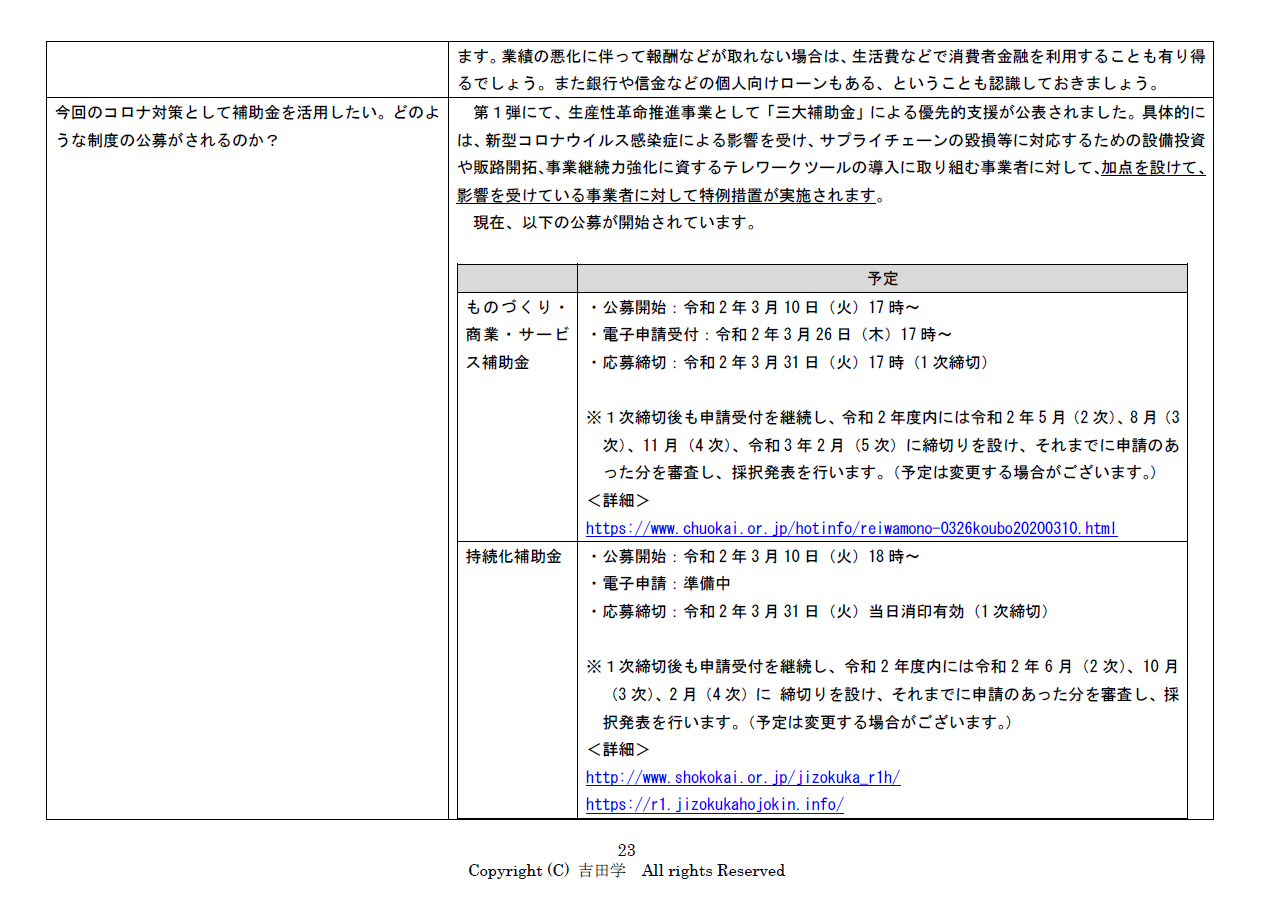The image size is (1266, 908).
Task: Click the 電子申請受付 3月26日 line
Action: click(x=768, y=335)
